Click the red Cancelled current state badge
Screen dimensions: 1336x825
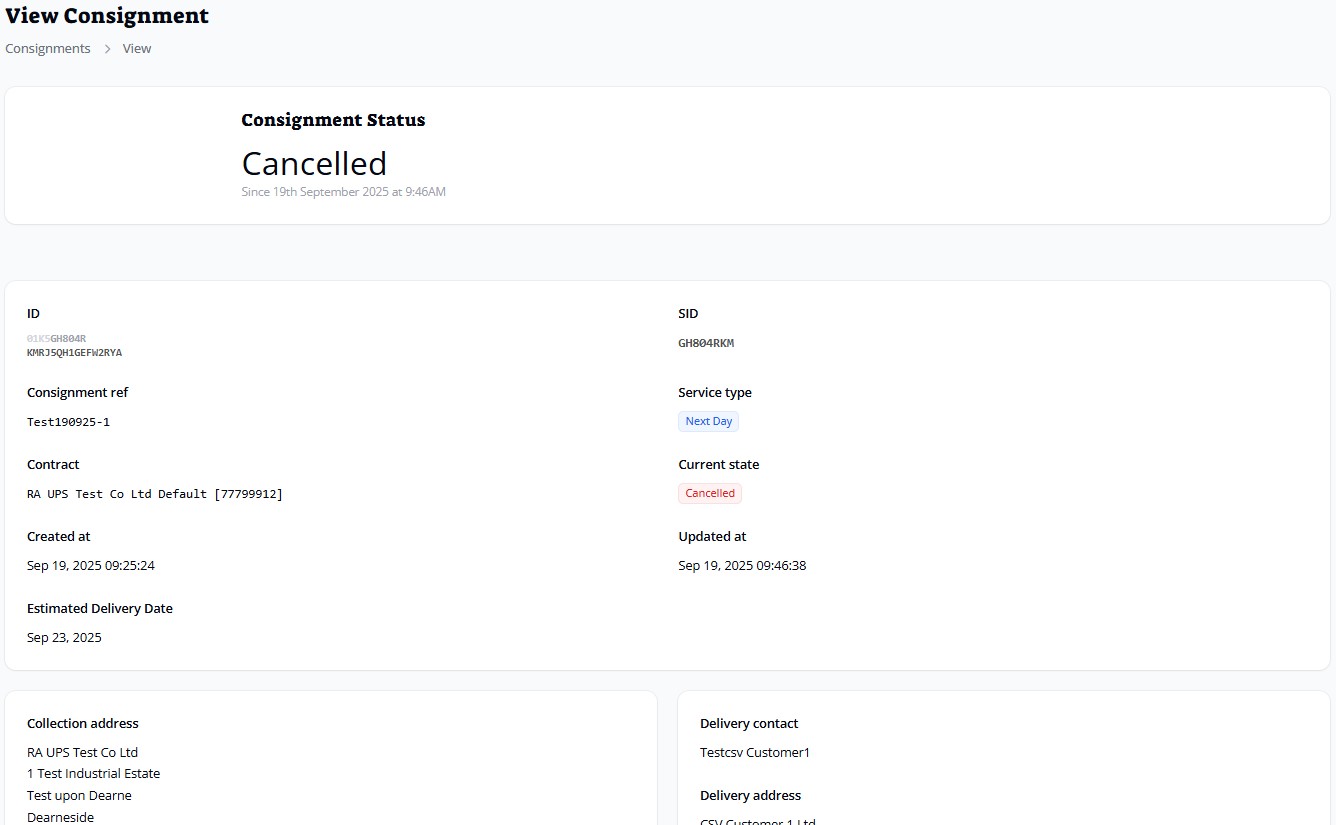click(709, 493)
